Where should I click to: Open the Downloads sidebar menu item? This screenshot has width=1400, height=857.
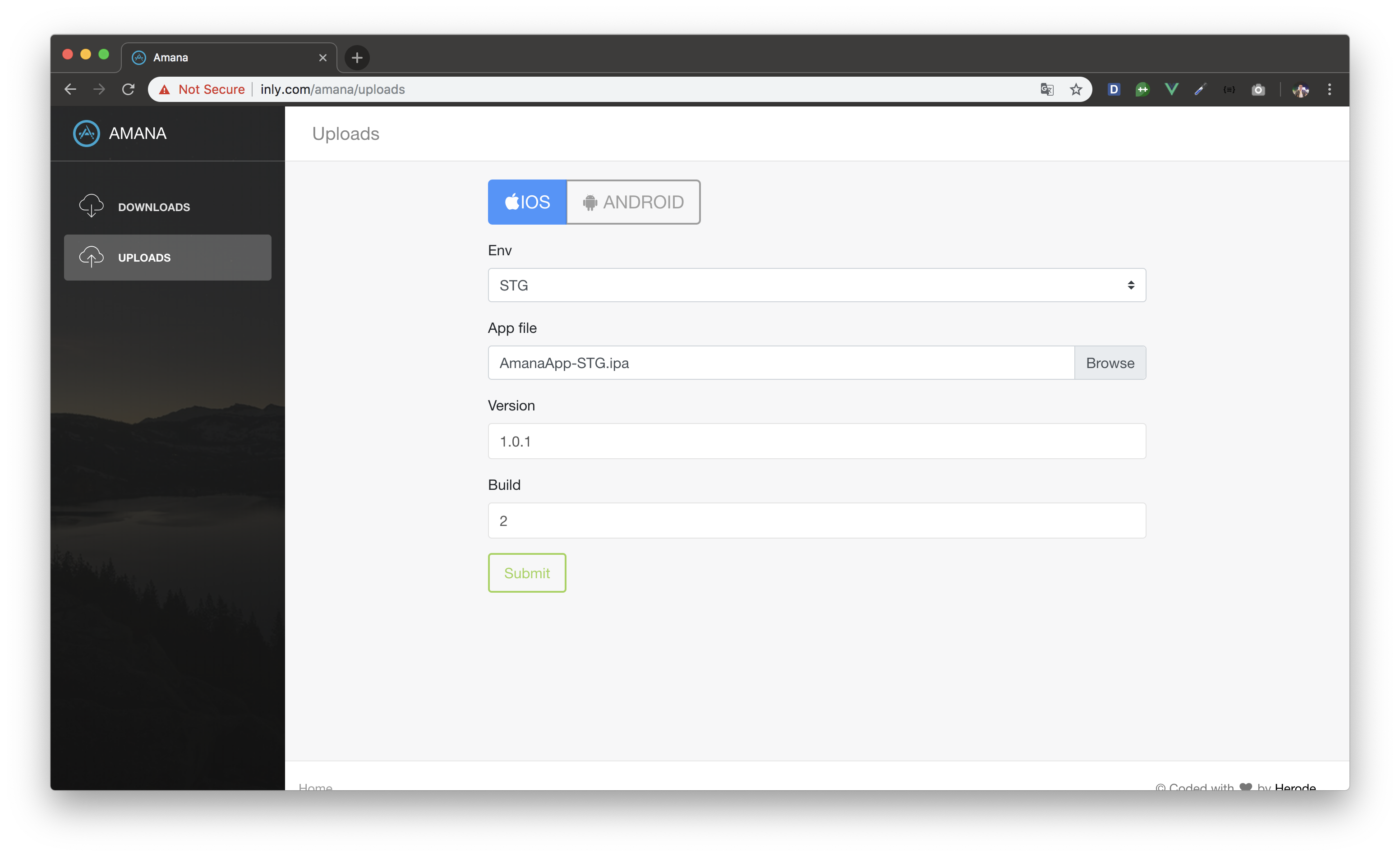pos(154,207)
